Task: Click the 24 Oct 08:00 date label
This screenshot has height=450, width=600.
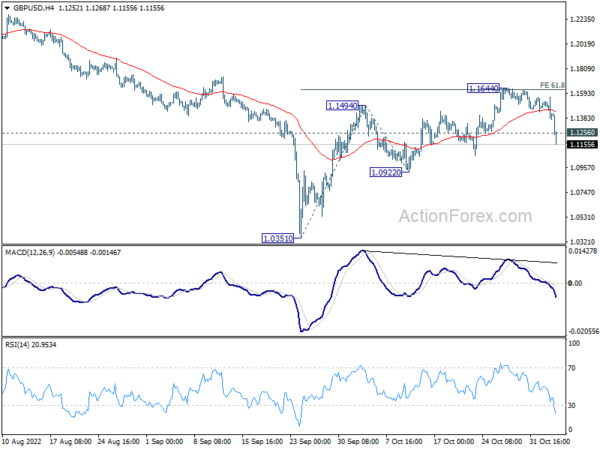Action: pos(502,442)
